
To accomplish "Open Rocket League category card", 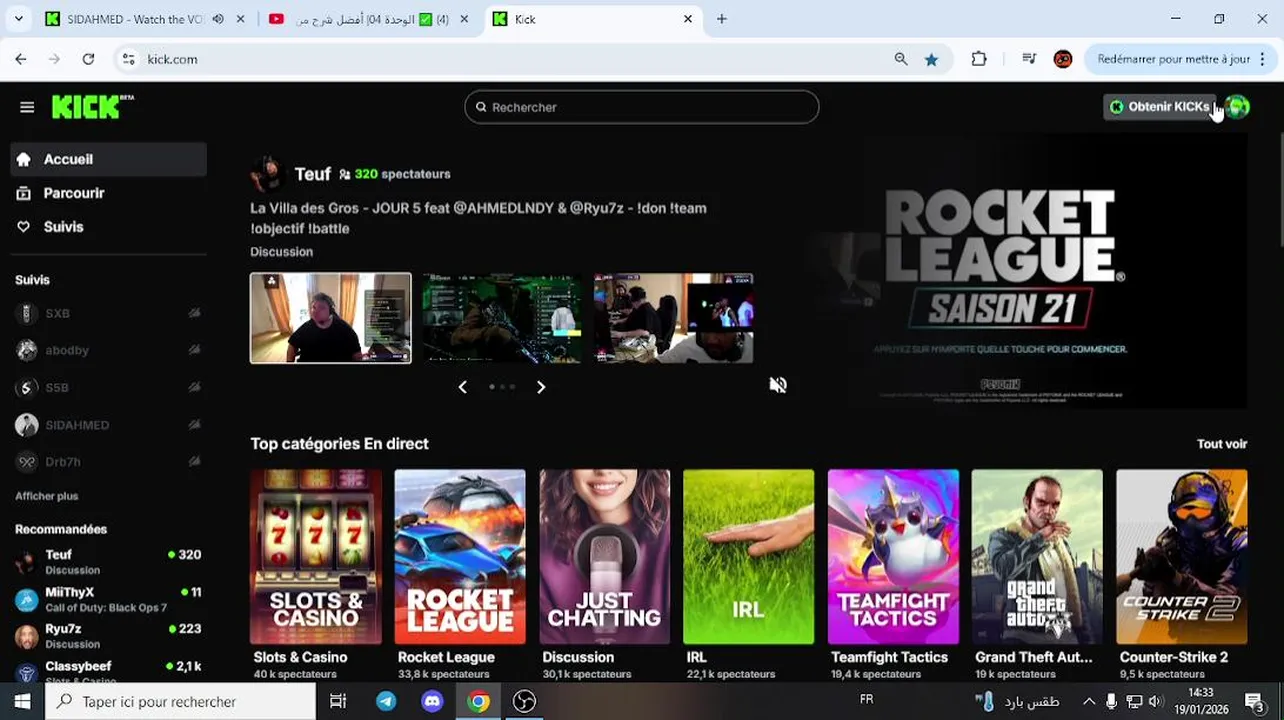I will coord(460,557).
